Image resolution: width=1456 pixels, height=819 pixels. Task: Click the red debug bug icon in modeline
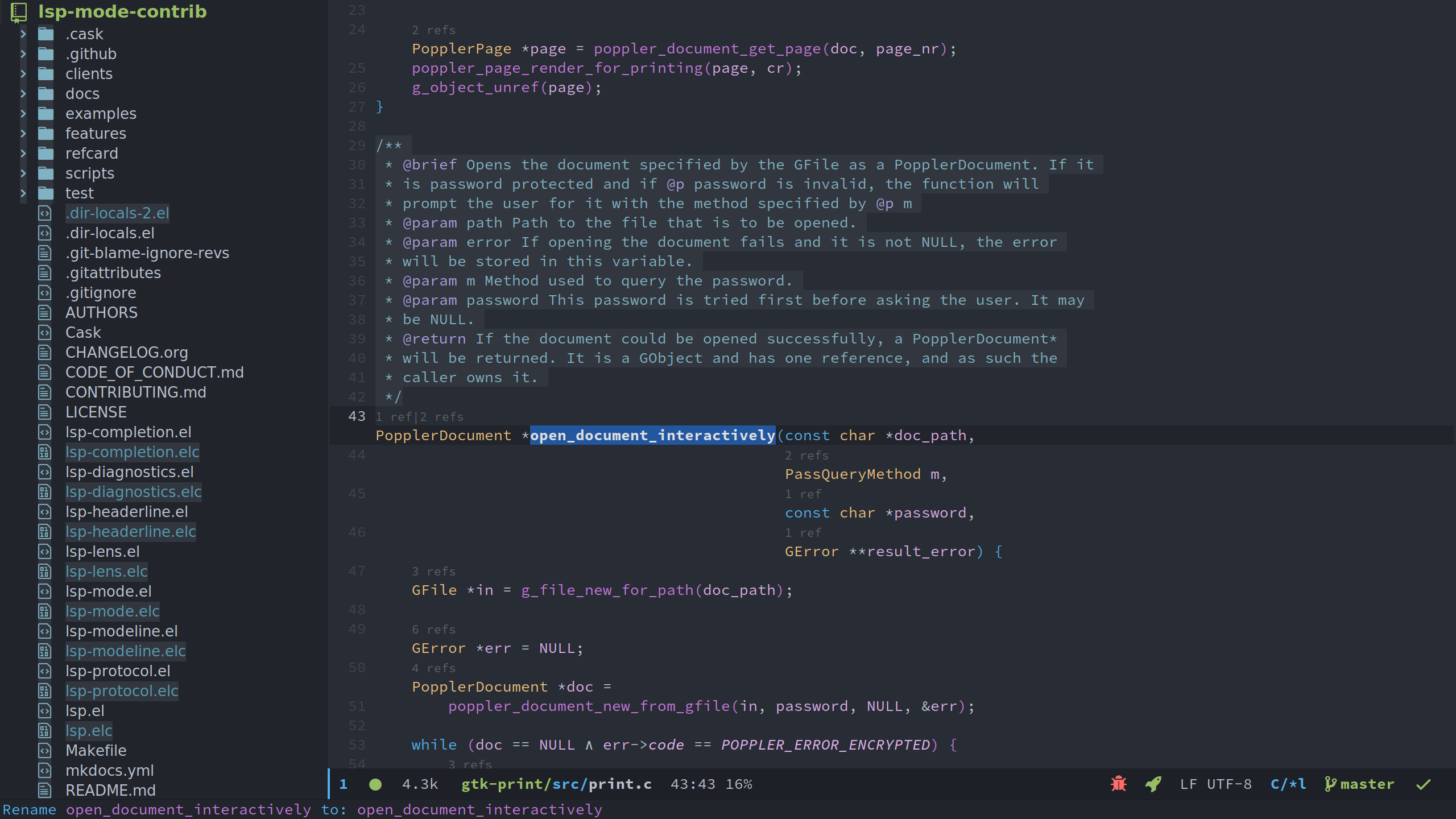[1118, 784]
